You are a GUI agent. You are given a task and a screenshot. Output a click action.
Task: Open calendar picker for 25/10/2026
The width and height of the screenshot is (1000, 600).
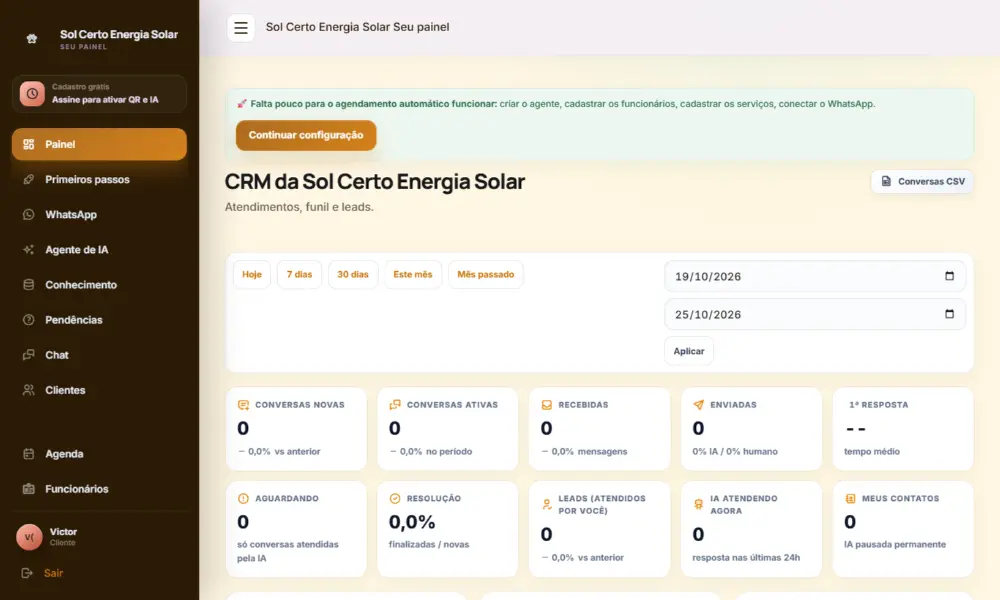(949, 314)
